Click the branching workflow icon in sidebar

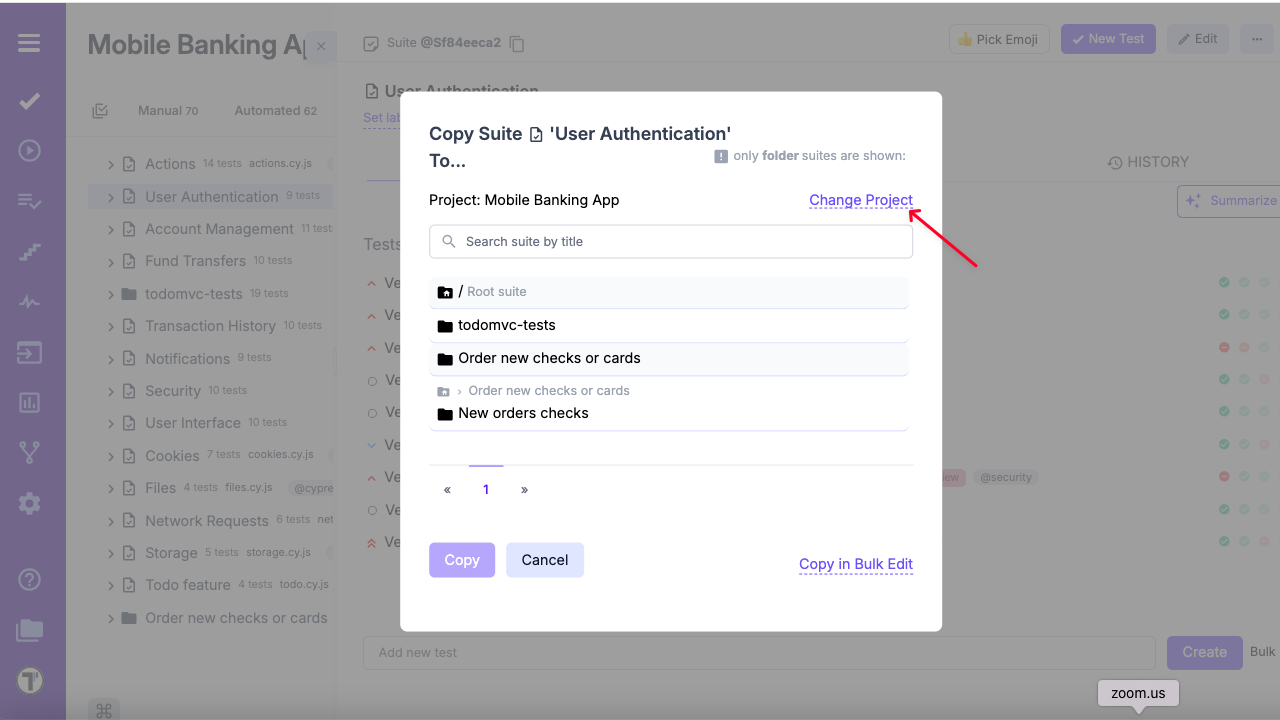29,452
